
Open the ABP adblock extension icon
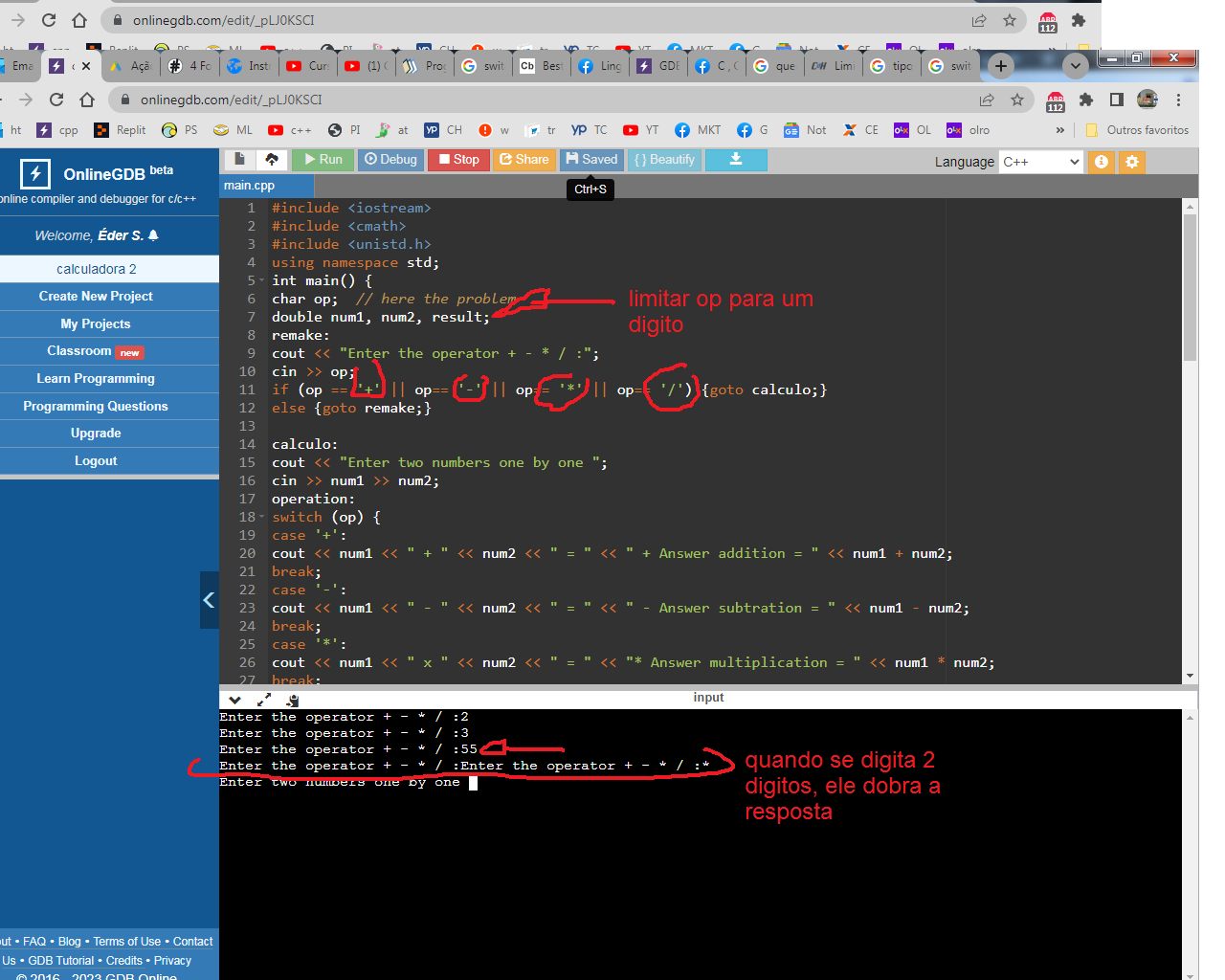1056,101
